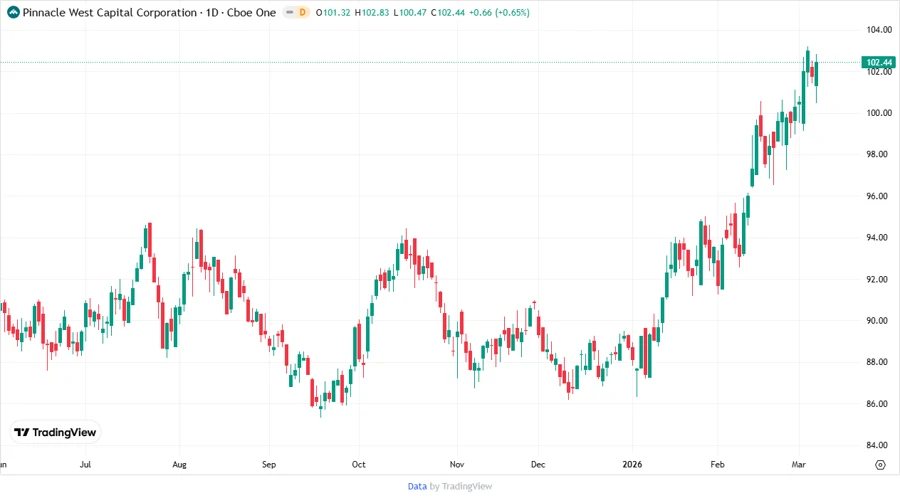Click the 84.00 price axis label

coord(879,445)
